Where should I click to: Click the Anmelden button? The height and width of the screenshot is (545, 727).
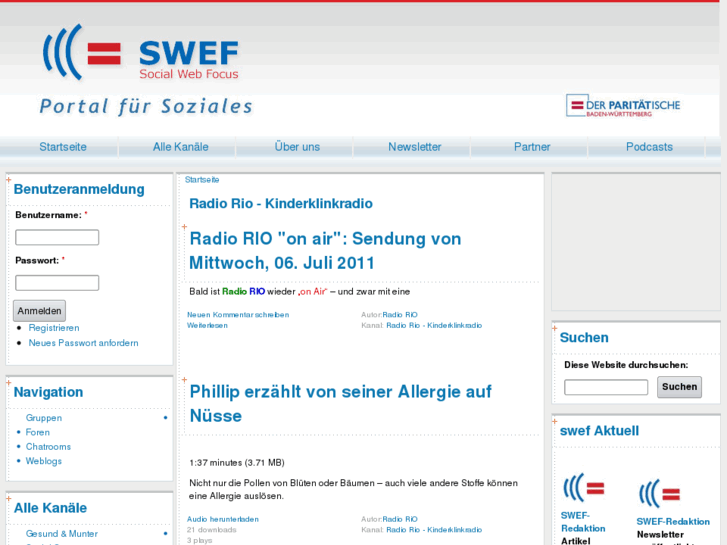pyautogui.click(x=39, y=311)
